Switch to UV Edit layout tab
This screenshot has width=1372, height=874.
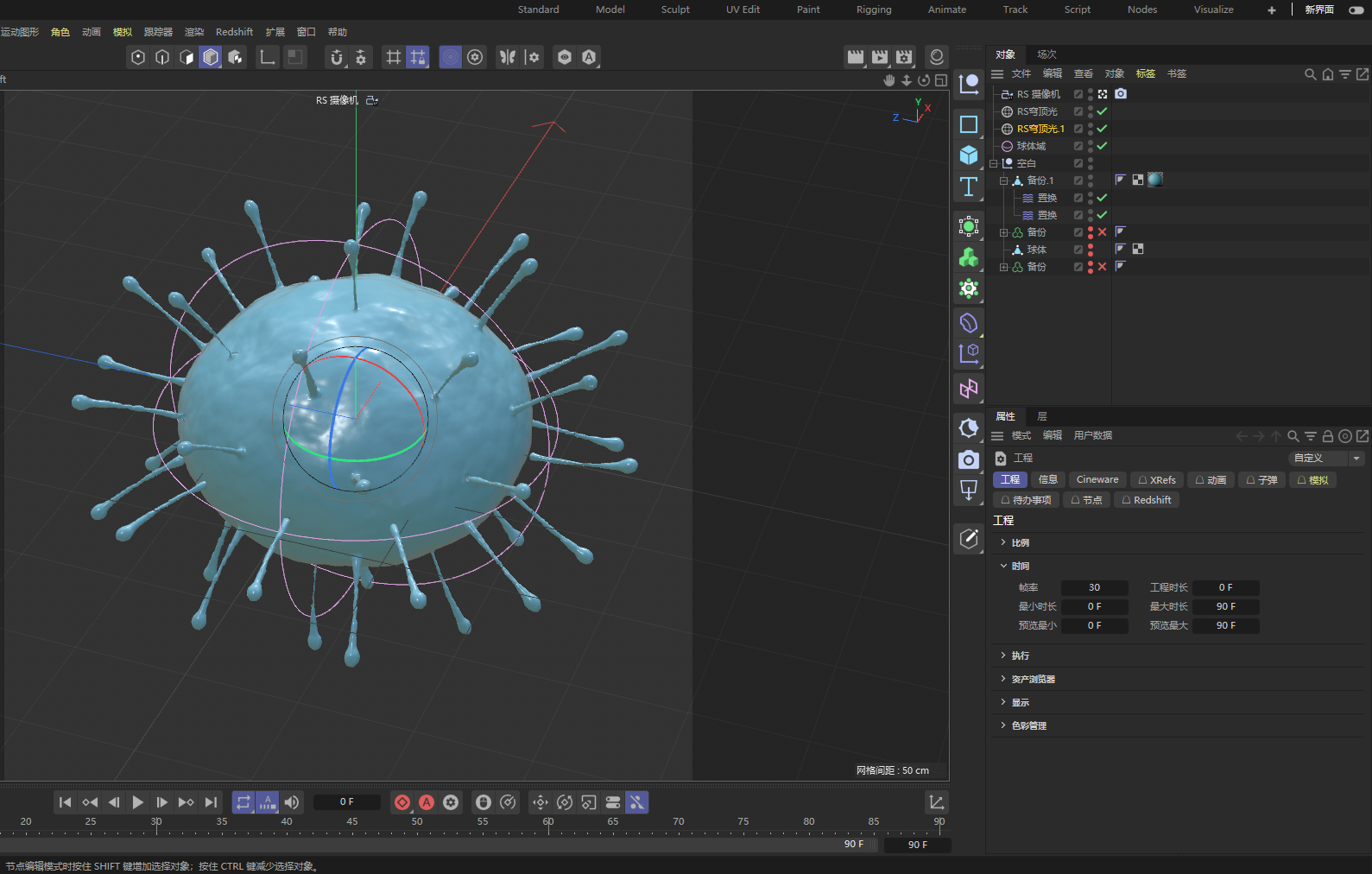[x=743, y=9]
